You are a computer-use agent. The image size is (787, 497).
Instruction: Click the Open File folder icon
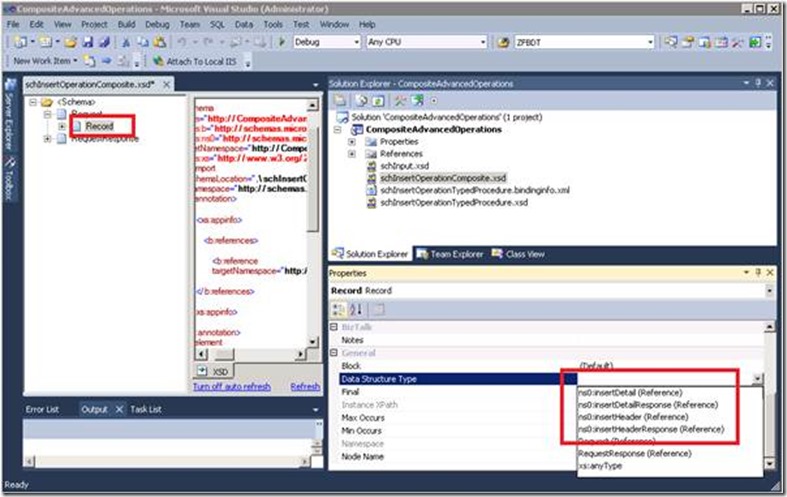pos(70,43)
